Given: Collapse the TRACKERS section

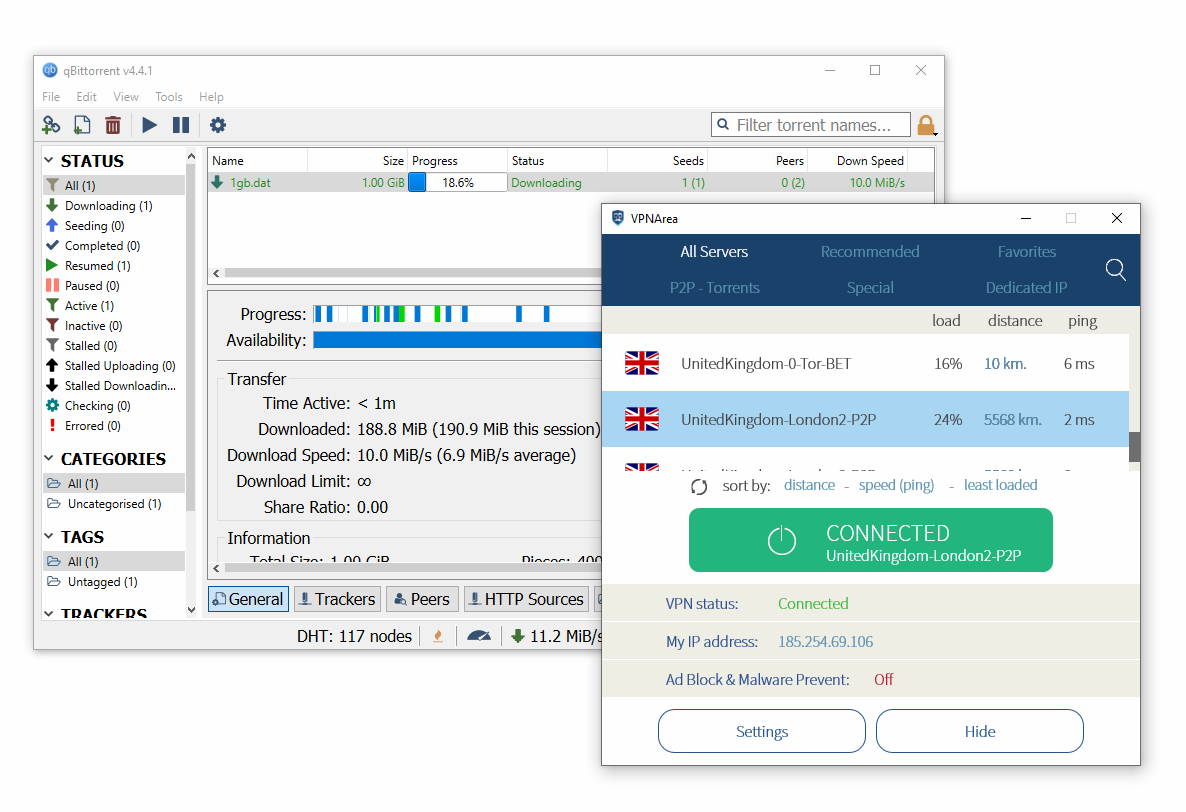Looking at the screenshot, I should (48, 613).
